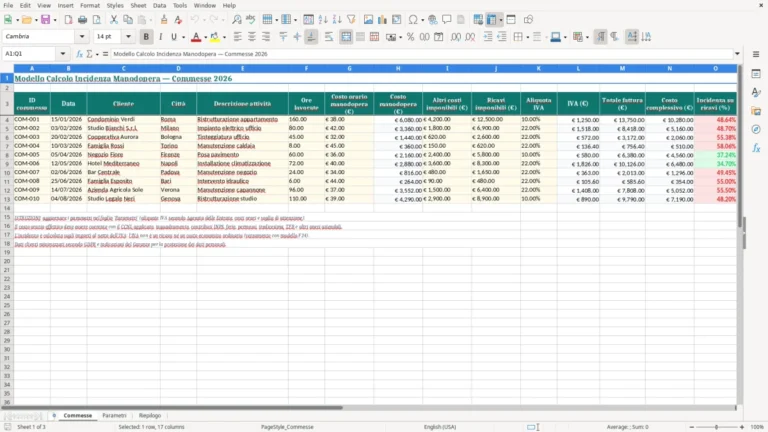Click Decrease Indent icon
This screenshot has width=768, height=432.
(502, 37)
